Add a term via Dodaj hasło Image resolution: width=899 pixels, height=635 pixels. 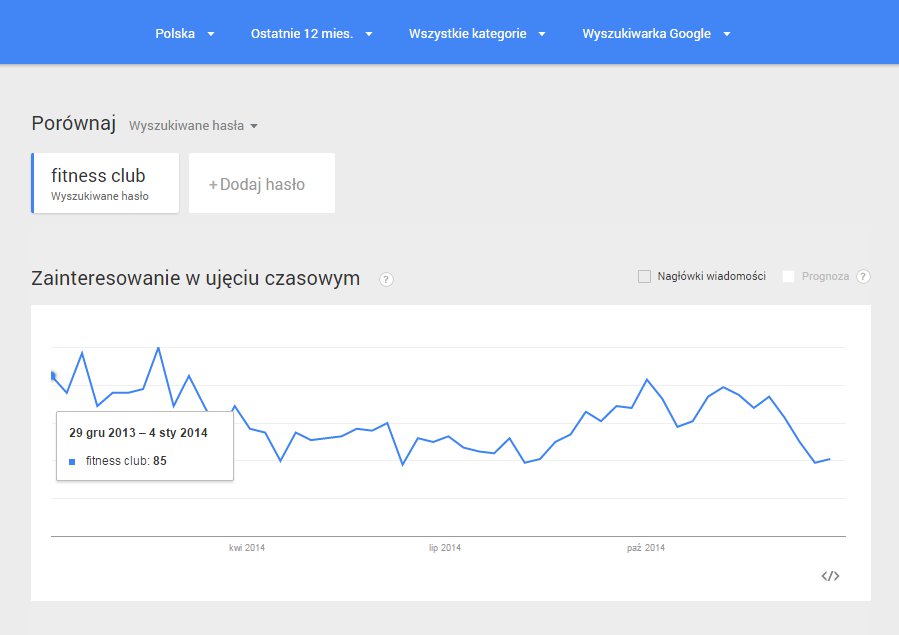coord(261,184)
